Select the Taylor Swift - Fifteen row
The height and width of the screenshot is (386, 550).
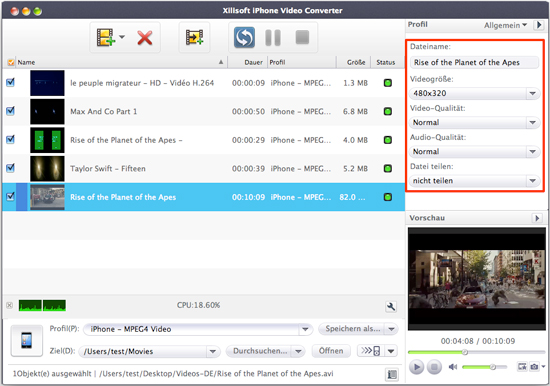tap(203, 168)
